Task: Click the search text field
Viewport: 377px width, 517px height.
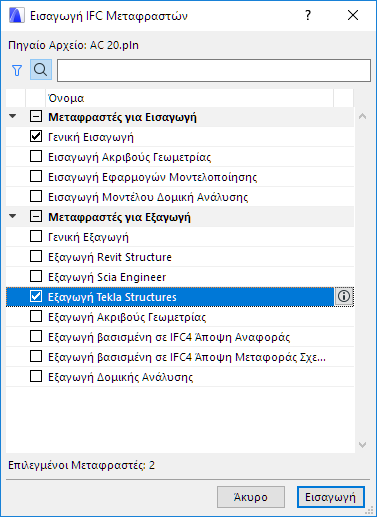Action: 214,70
